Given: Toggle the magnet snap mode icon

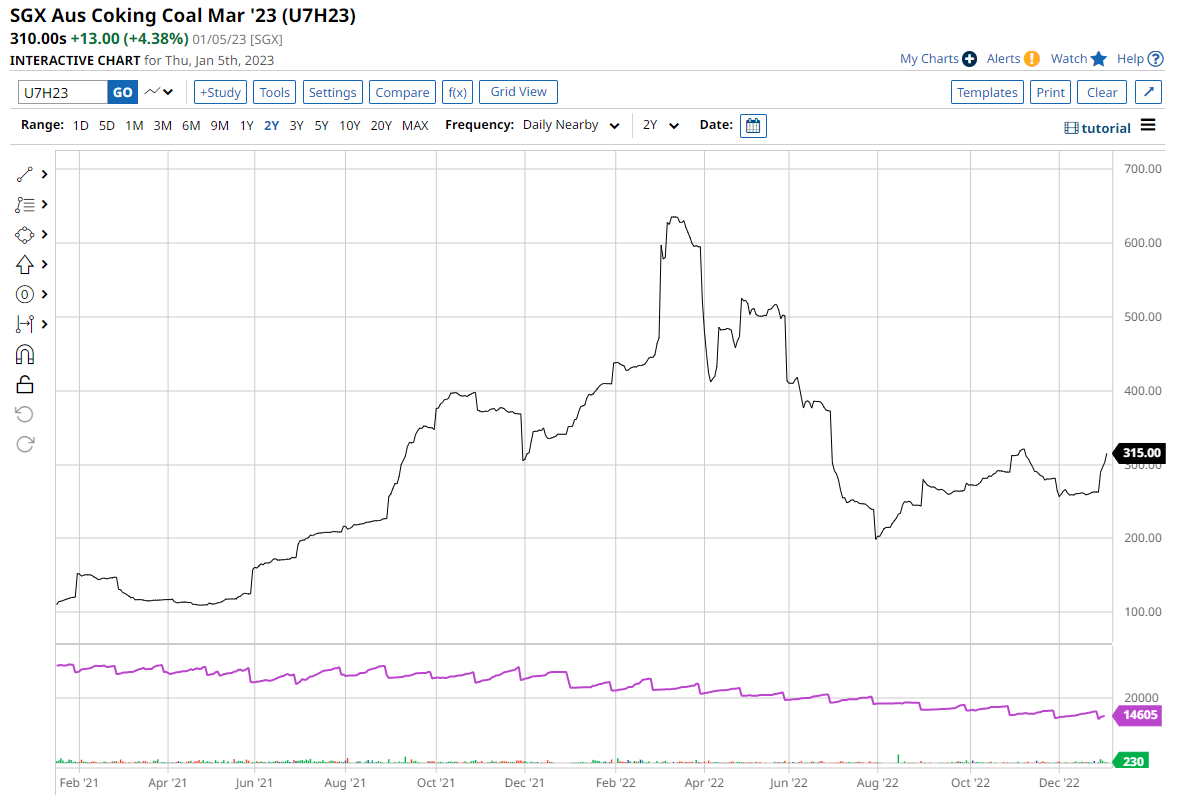Looking at the screenshot, I should click(x=25, y=354).
